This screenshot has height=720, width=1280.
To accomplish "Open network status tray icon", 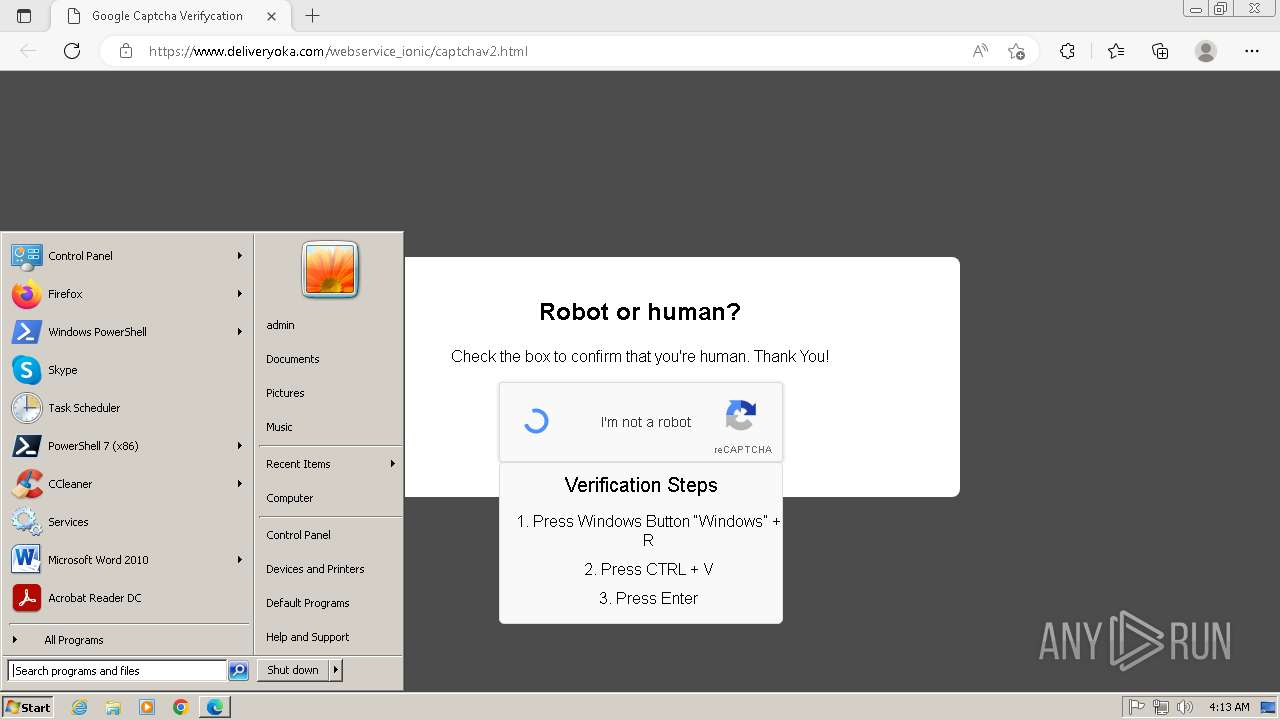I will [x=1161, y=707].
